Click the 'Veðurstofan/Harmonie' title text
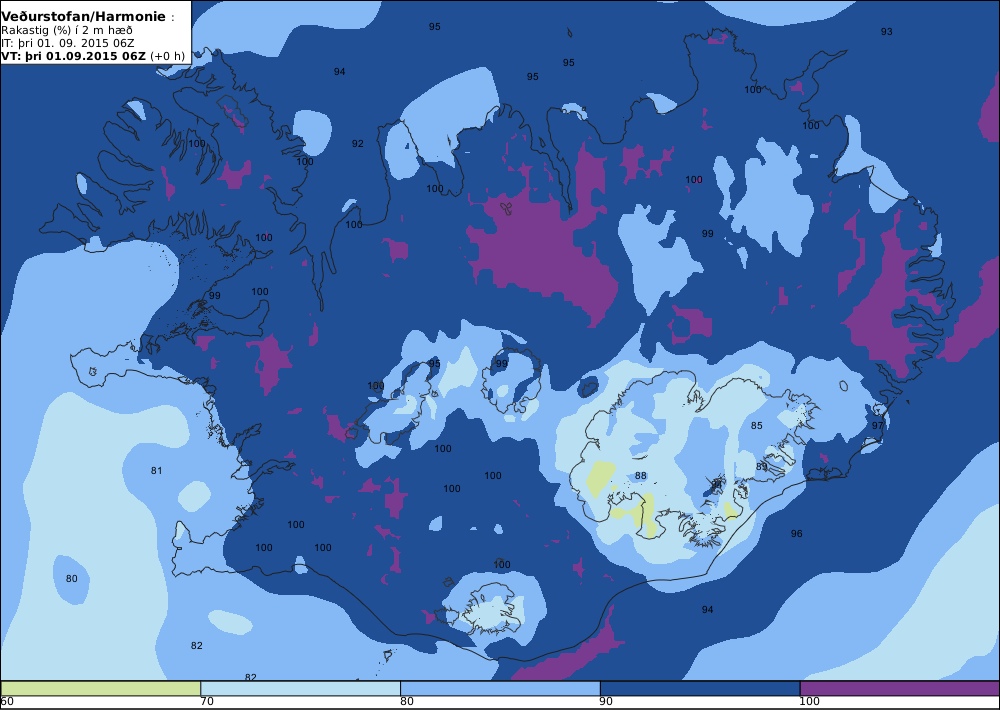 pyautogui.click(x=84, y=17)
